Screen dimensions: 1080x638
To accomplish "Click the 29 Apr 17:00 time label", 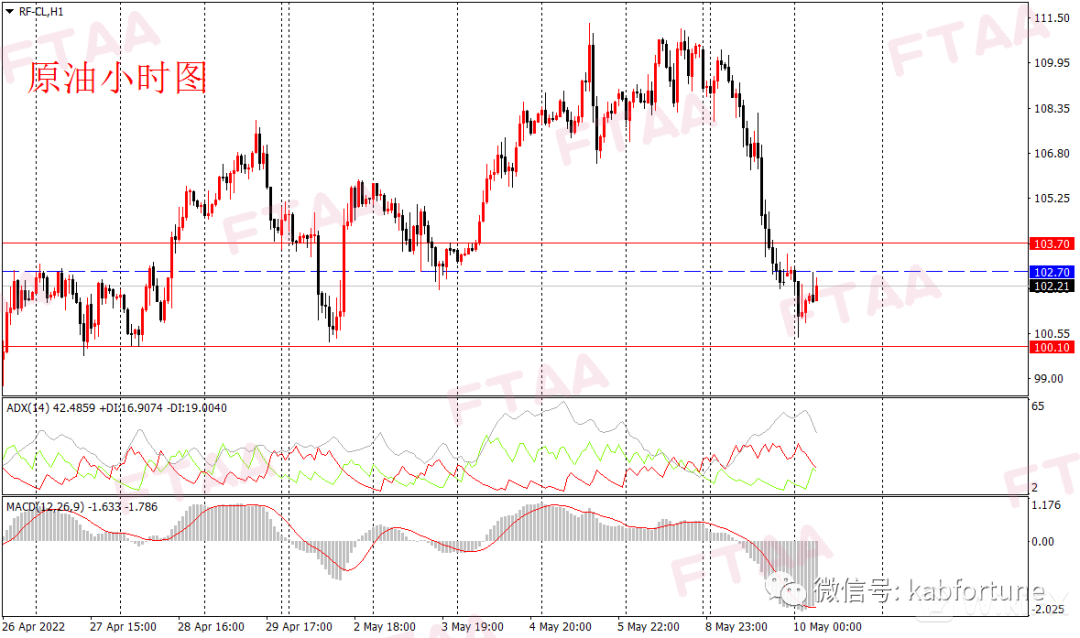I will pos(299,627).
